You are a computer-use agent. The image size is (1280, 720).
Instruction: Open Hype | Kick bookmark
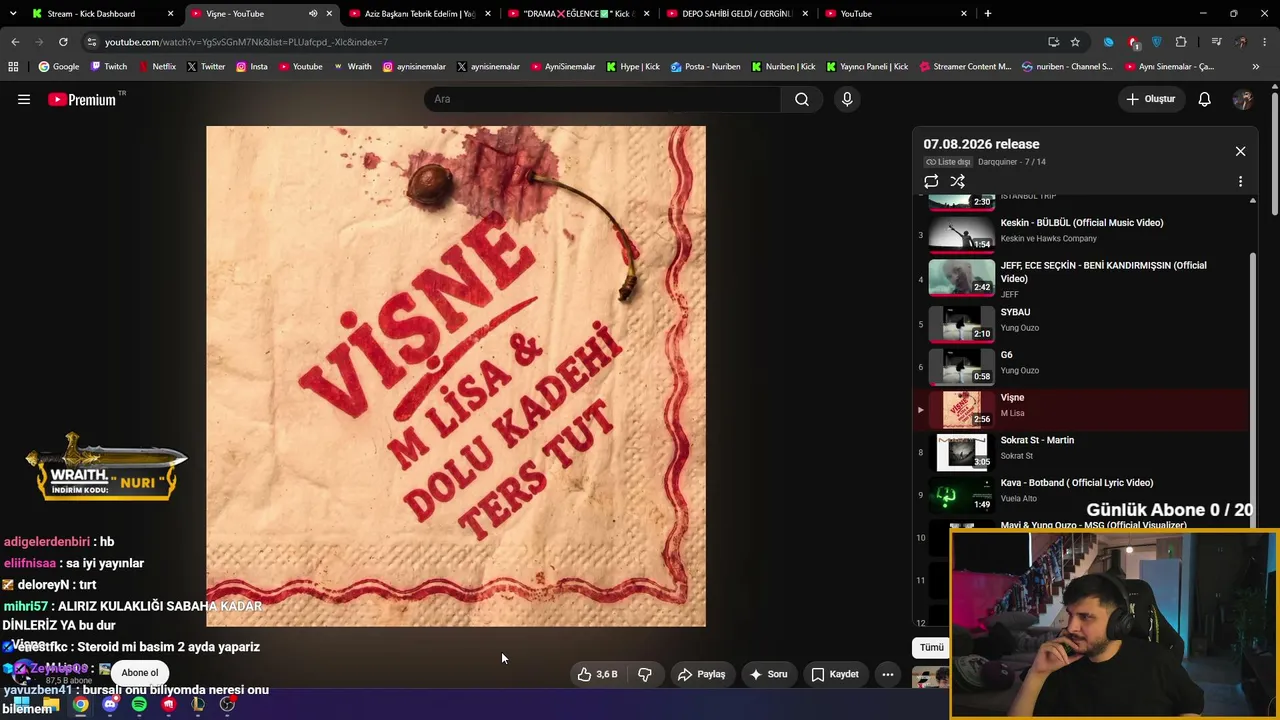(633, 67)
